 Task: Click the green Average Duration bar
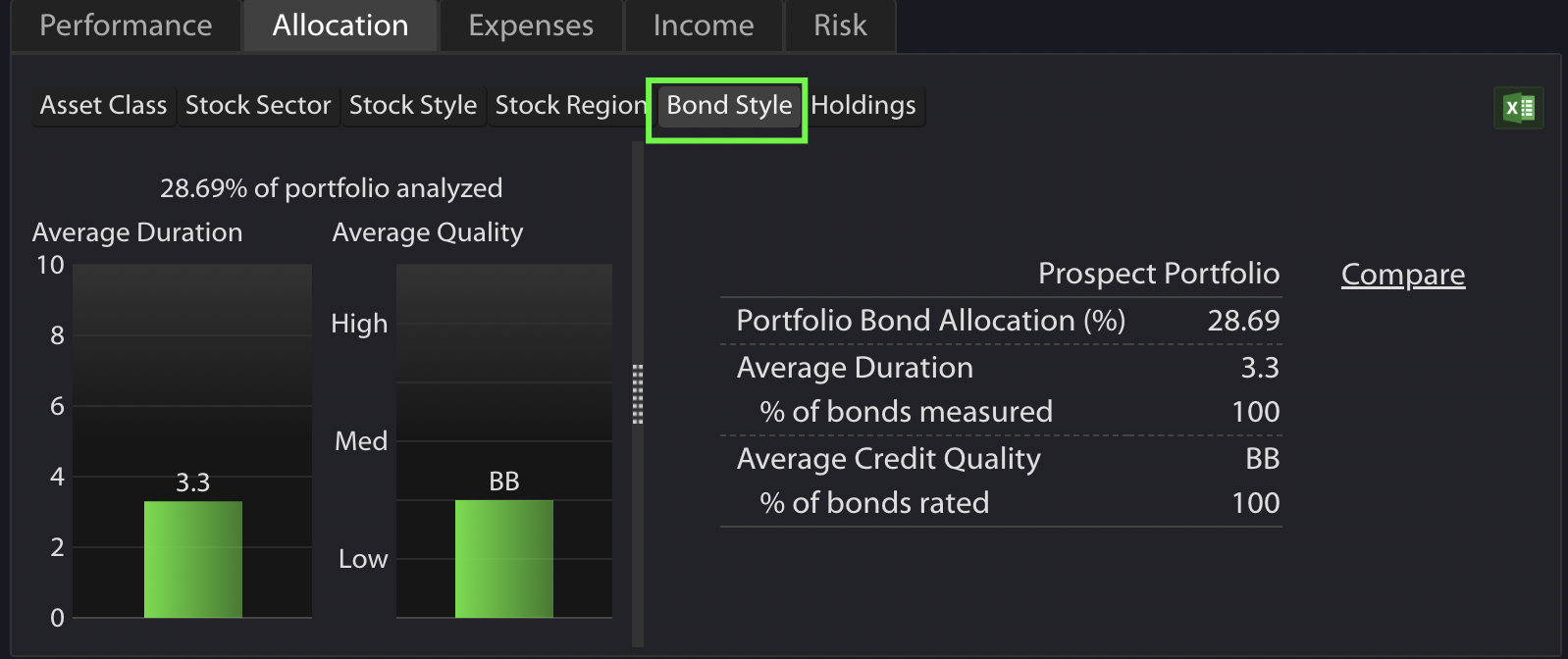coord(193,559)
